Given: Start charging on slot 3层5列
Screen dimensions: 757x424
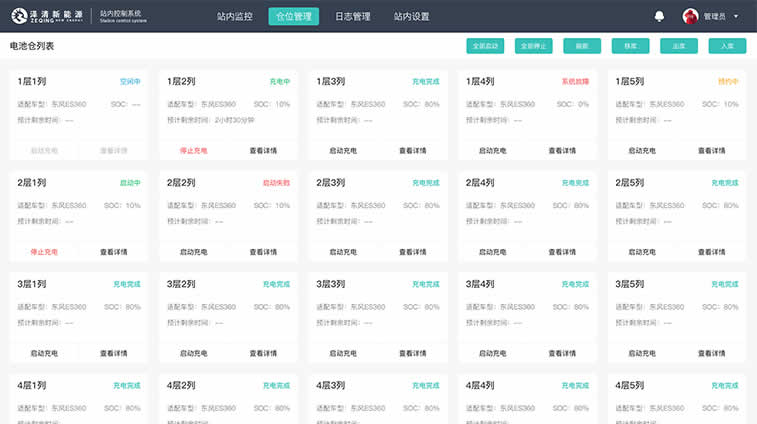Looking at the screenshot, I should click(642, 353).
